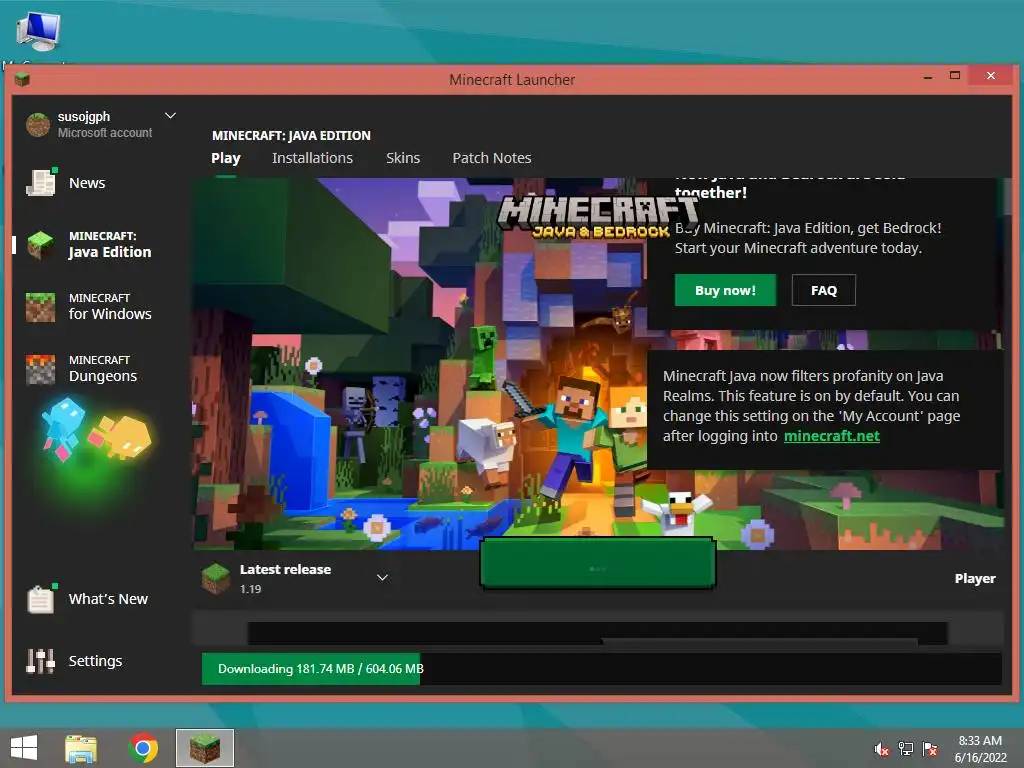Open the What's New clipboard icon
Image resolution: width=1024 pixels, height=768 pixels.
[x=41, y=598]
